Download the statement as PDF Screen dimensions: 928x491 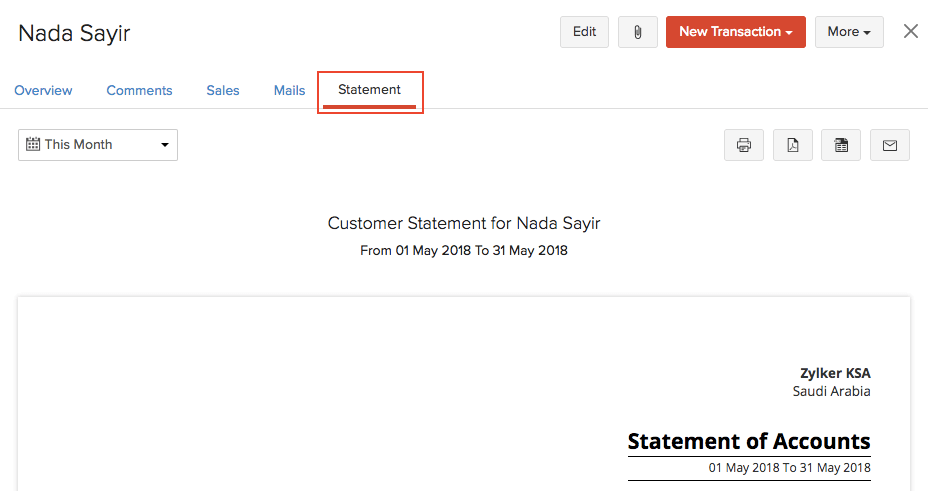pyautogui.click(x=793, y=145)
